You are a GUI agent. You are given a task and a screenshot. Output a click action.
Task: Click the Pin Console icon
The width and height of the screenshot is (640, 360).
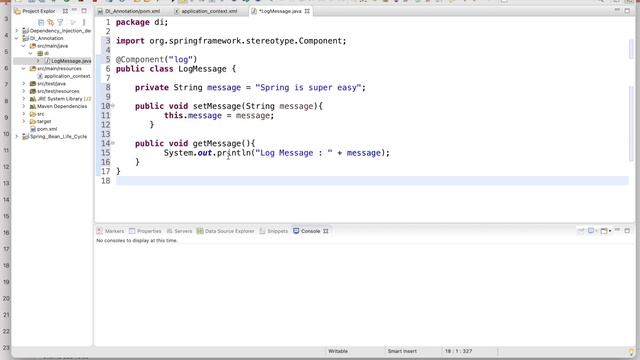pyautogui.click(x=581, y=231)
